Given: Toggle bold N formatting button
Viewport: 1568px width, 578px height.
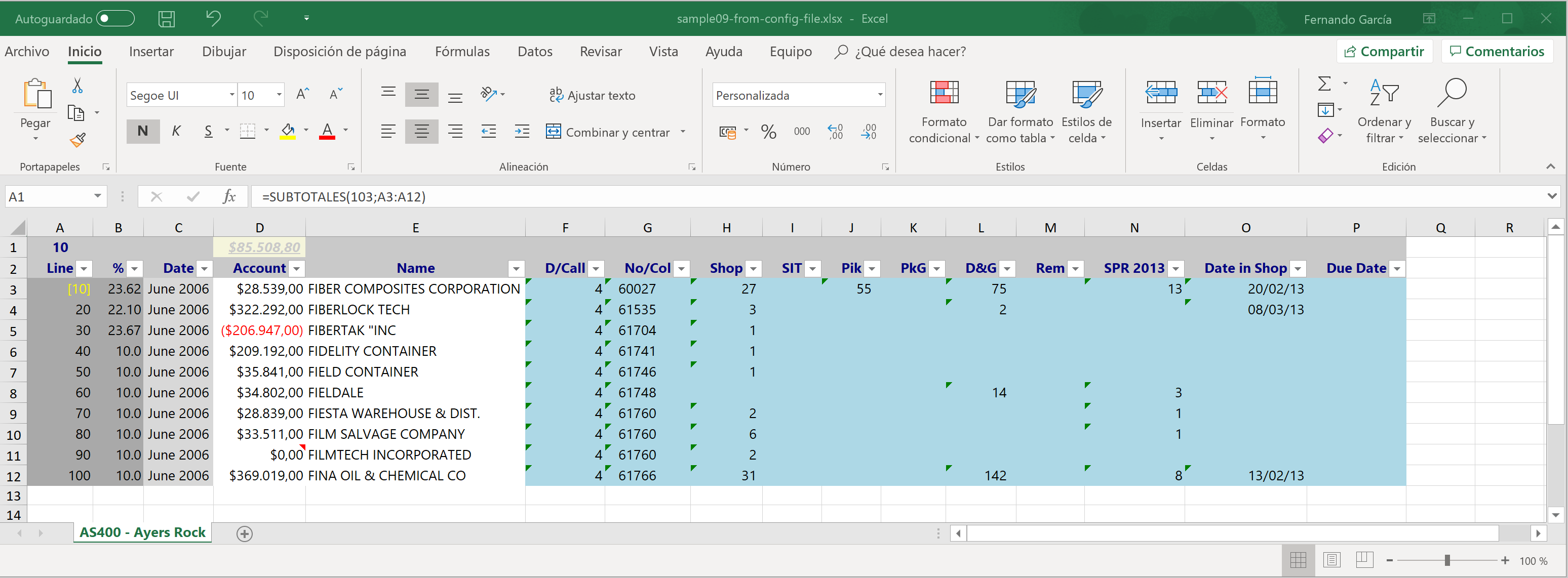Looking at the screenshot, I should [142, 131].
